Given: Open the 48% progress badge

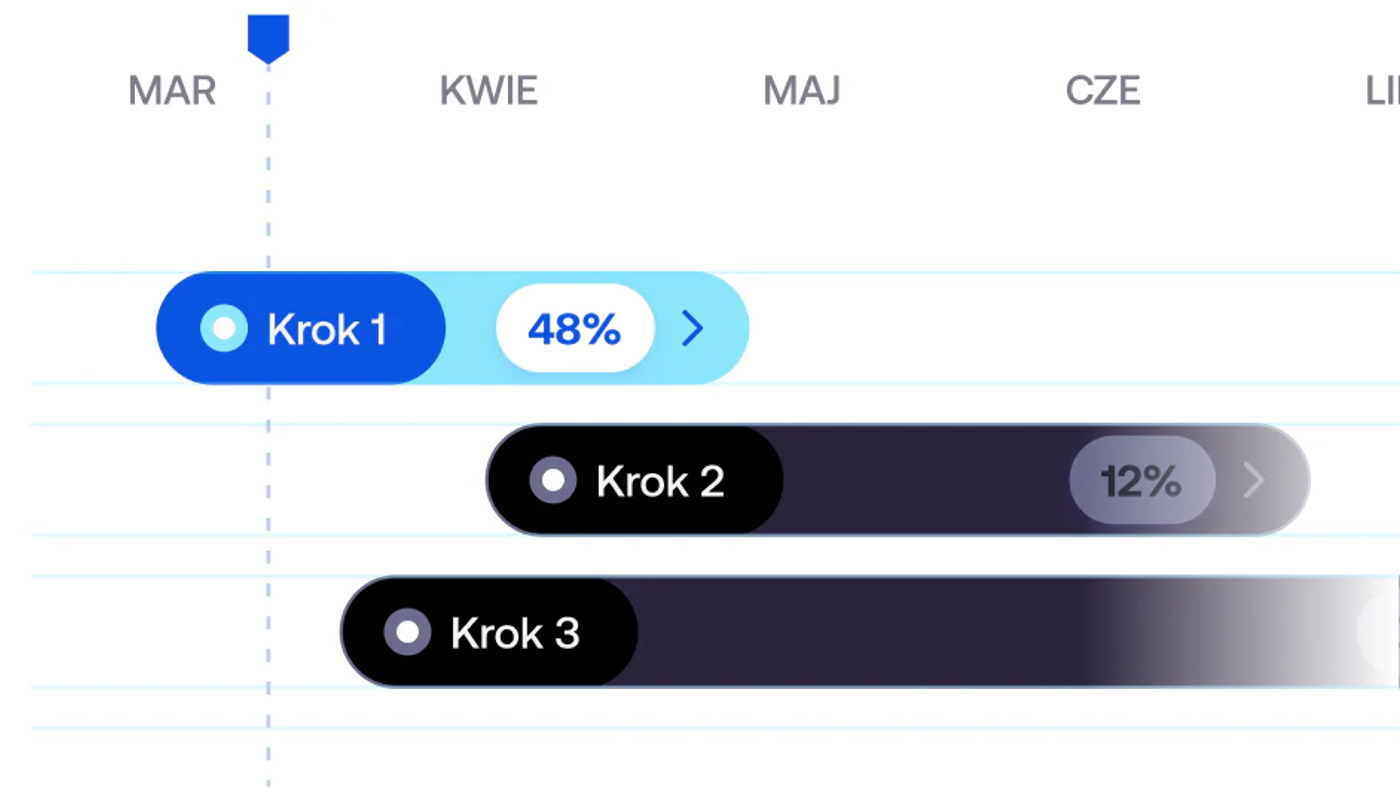Looking at the screenshot, I should pyautogui.click(x=575, y=328).
